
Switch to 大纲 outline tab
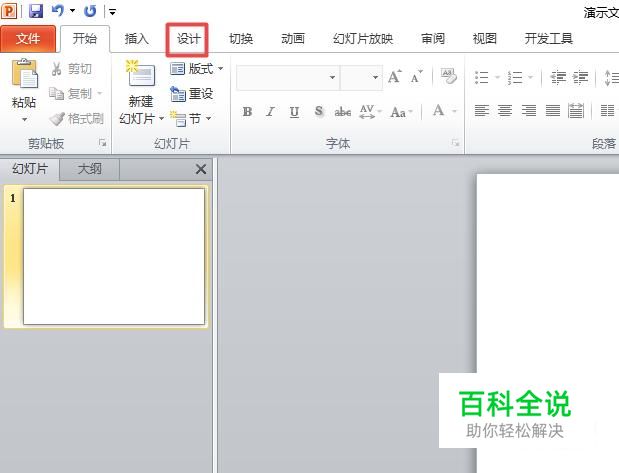pyautogui.click(x=90, y=169)
